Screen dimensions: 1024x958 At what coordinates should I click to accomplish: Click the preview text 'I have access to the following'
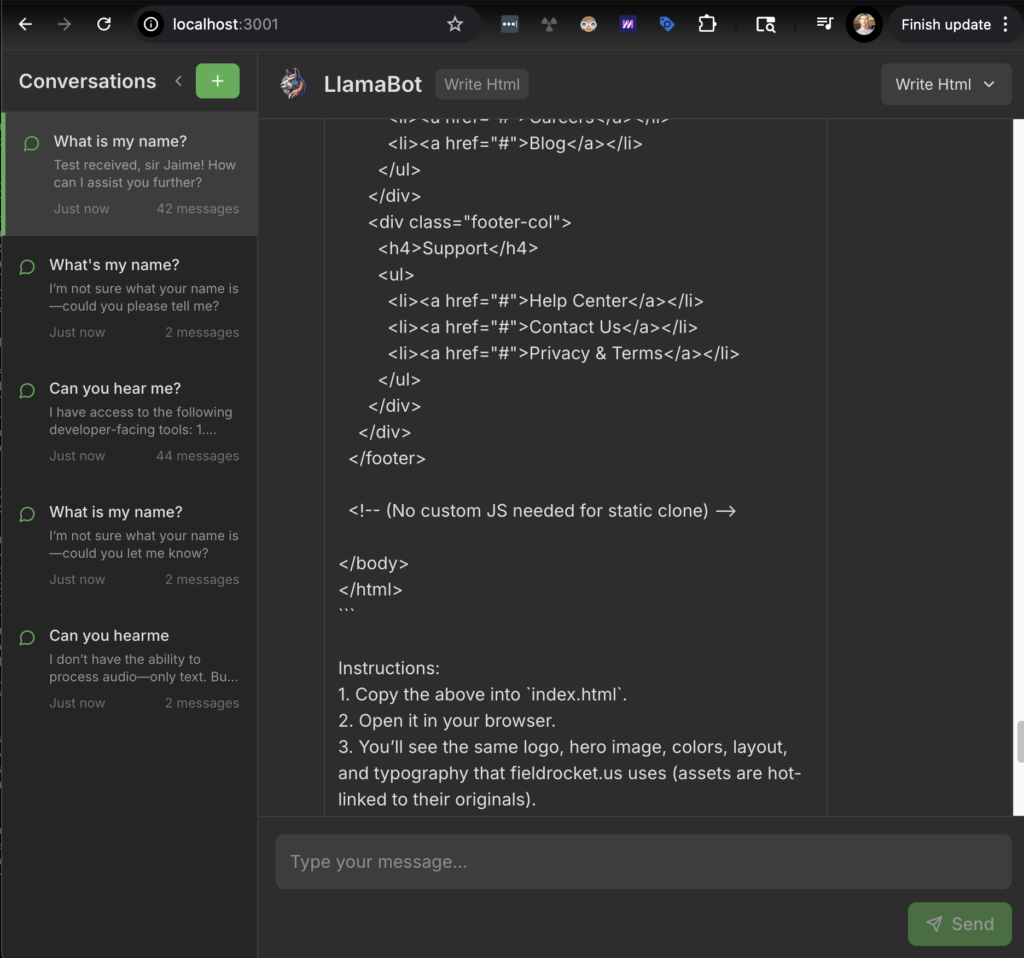140,412
